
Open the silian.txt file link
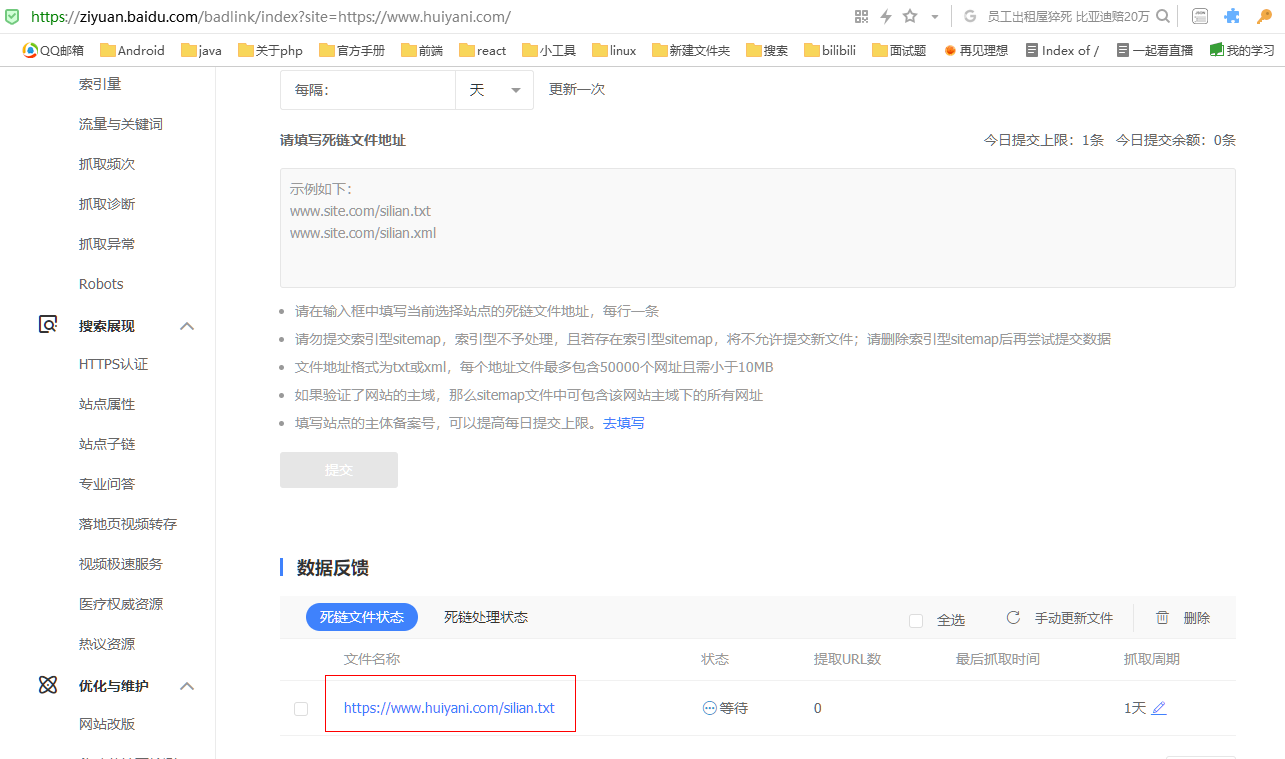click(x=449, y=708)
